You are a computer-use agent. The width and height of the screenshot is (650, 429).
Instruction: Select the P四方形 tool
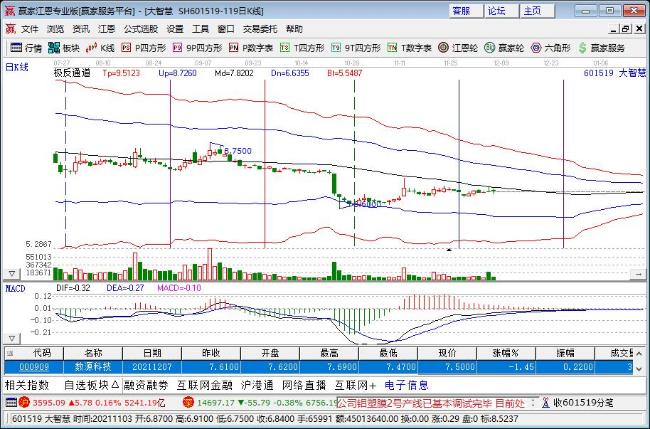143,48
